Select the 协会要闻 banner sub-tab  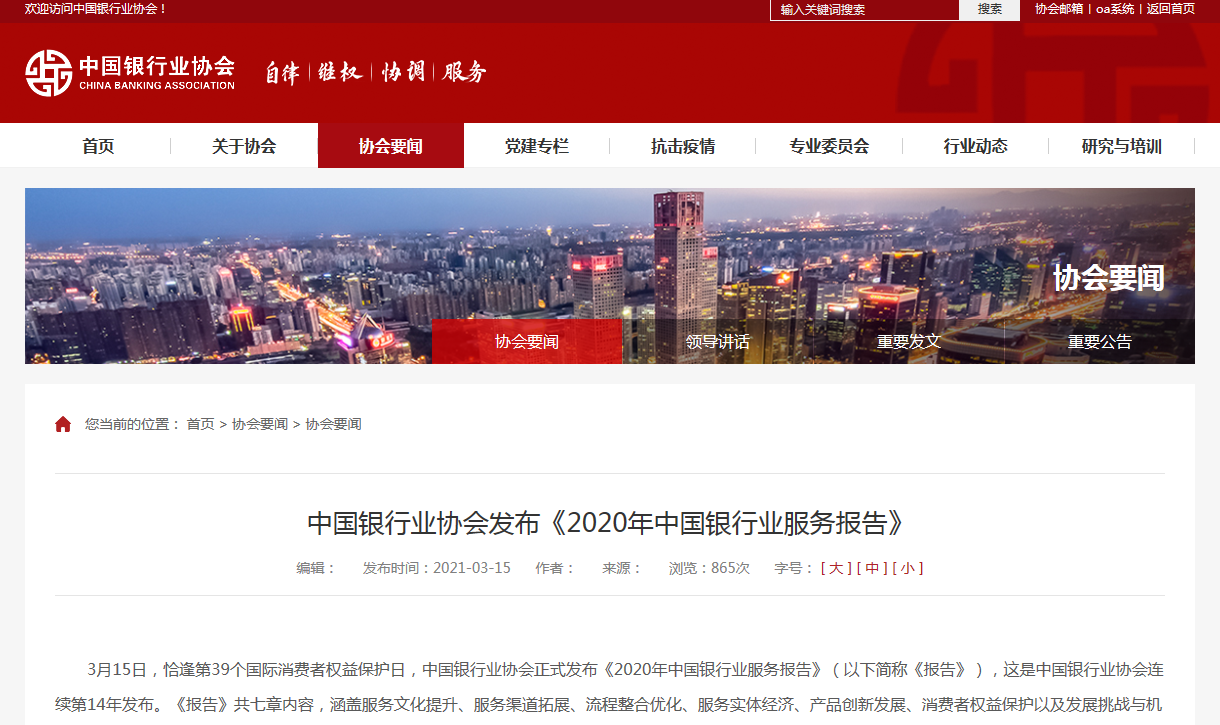[x=527, y=341]
